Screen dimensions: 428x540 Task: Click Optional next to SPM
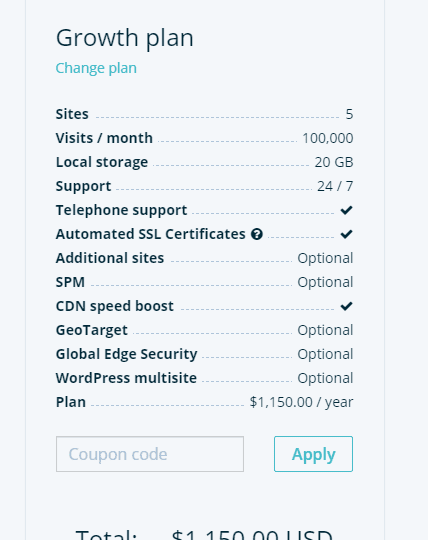click(x=325, y=282)
